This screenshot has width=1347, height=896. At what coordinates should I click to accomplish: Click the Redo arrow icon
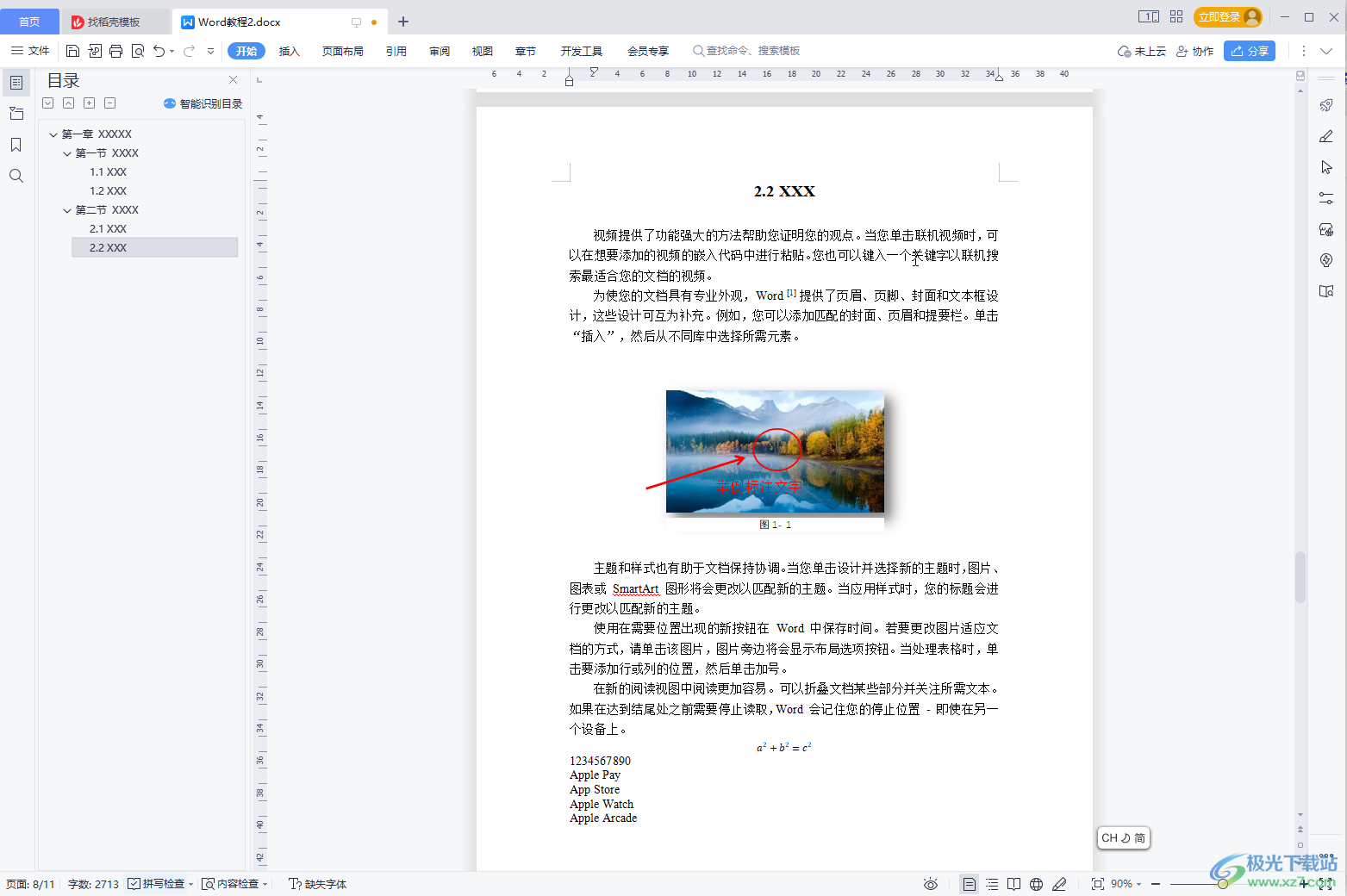(189, 51)
